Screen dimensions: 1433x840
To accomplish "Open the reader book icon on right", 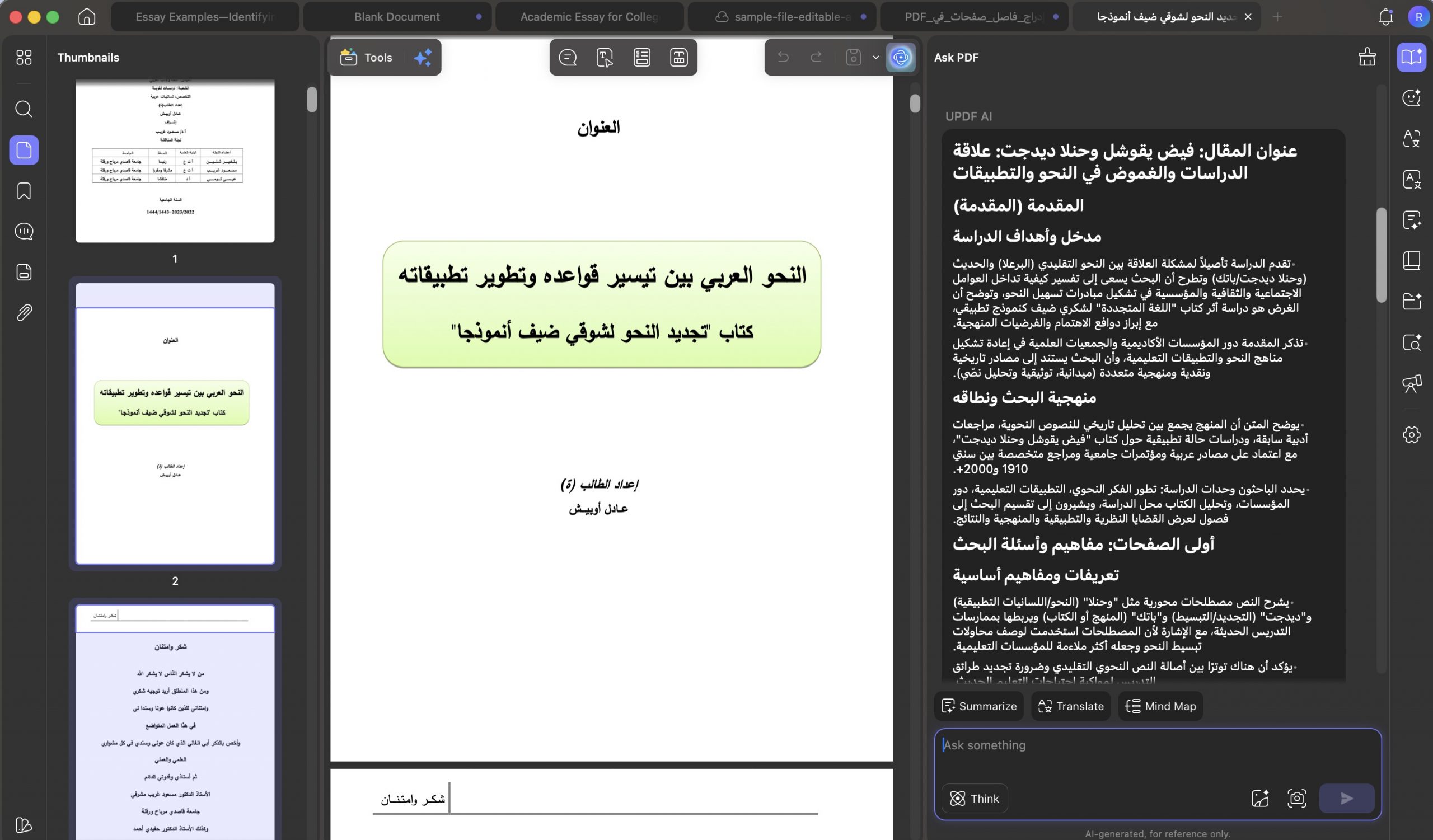I will 1411,260.
